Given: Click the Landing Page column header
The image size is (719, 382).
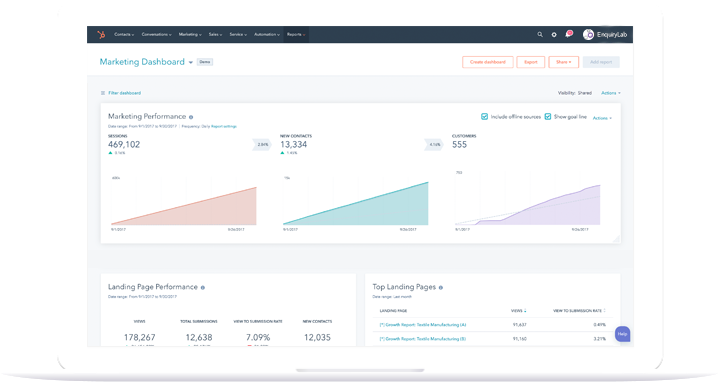Looking at the screenshot, I should pos(393,311).
